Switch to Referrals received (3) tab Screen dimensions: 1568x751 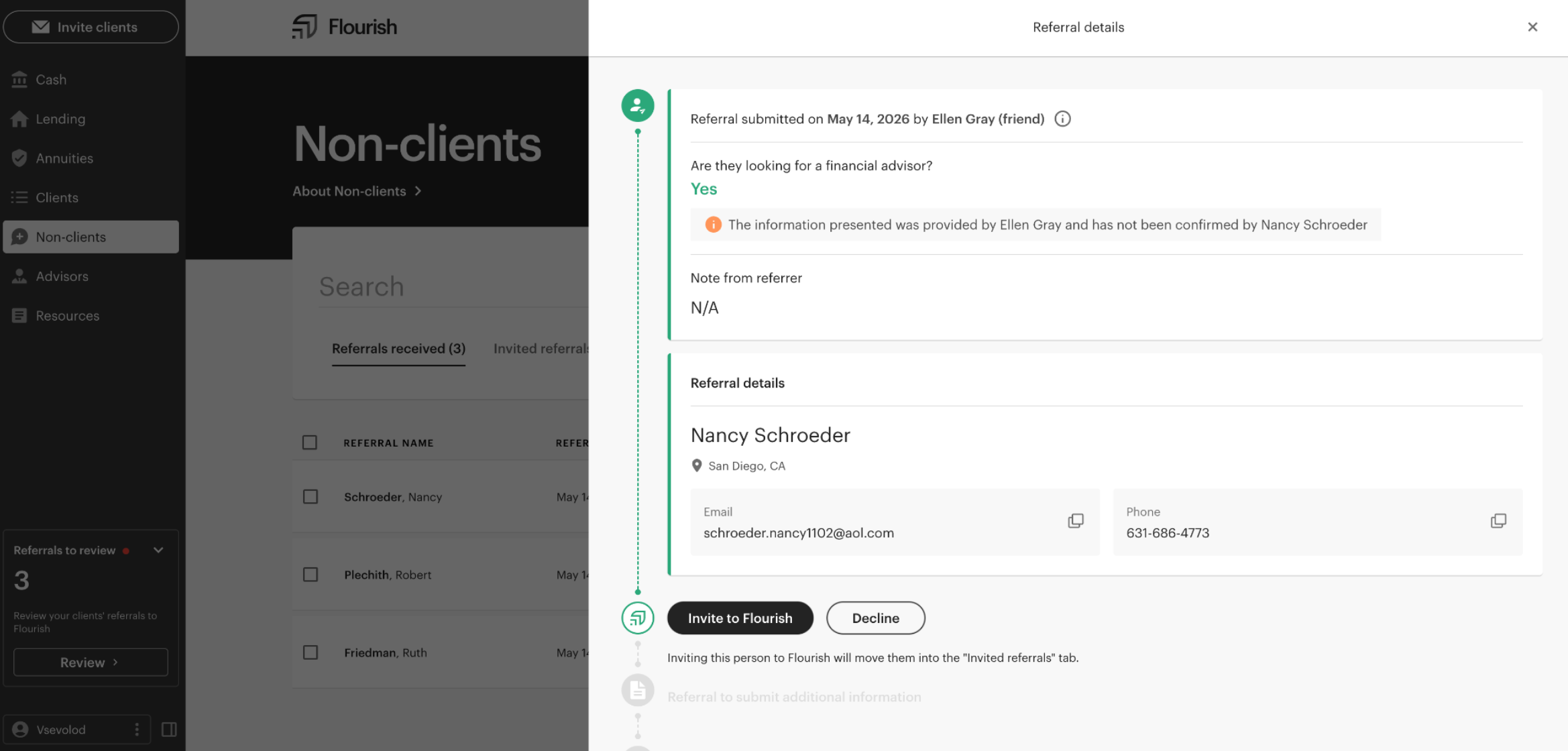point(398,349)
